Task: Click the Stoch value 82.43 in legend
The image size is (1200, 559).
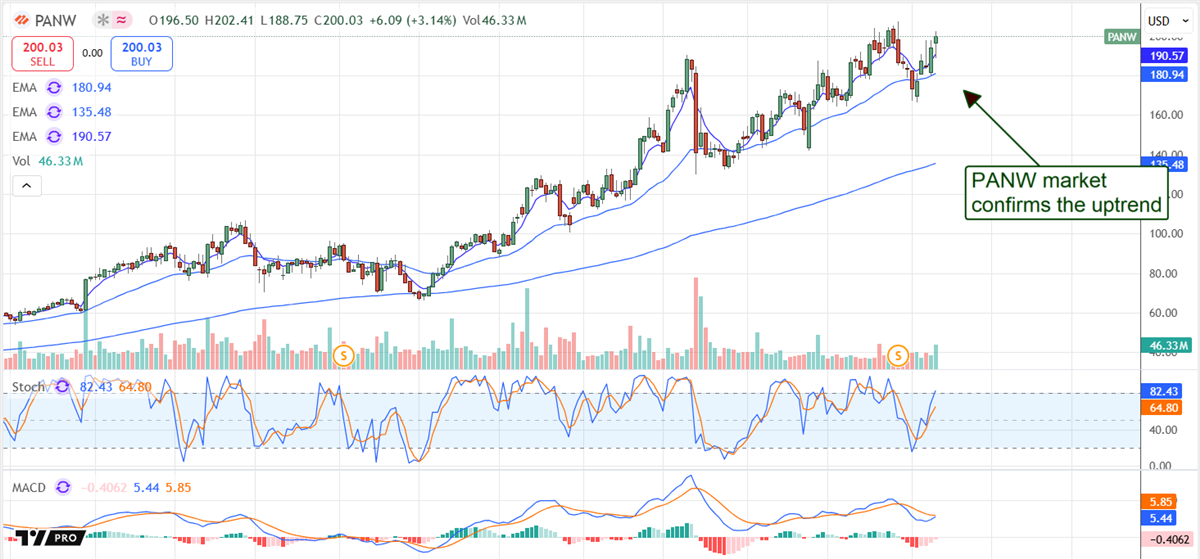Action: tap(95, 386)
